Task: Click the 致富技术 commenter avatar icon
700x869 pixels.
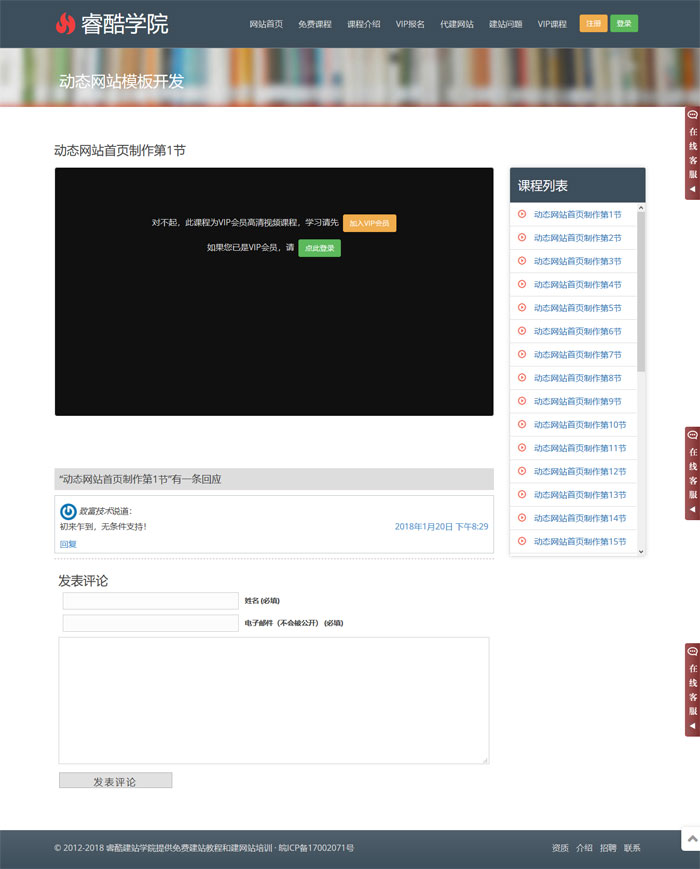Action: coord(68,511)
